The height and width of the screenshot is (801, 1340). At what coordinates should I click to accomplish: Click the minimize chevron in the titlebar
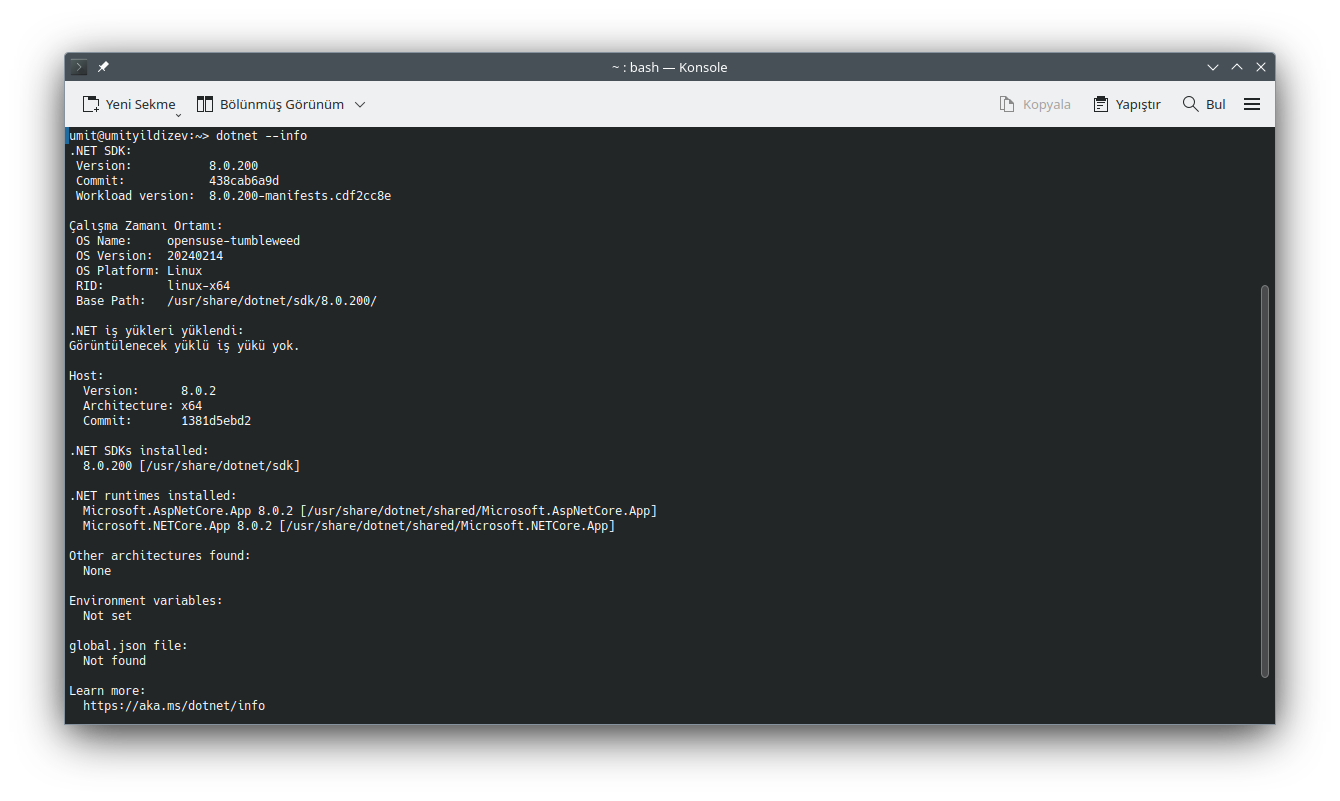1212,66
